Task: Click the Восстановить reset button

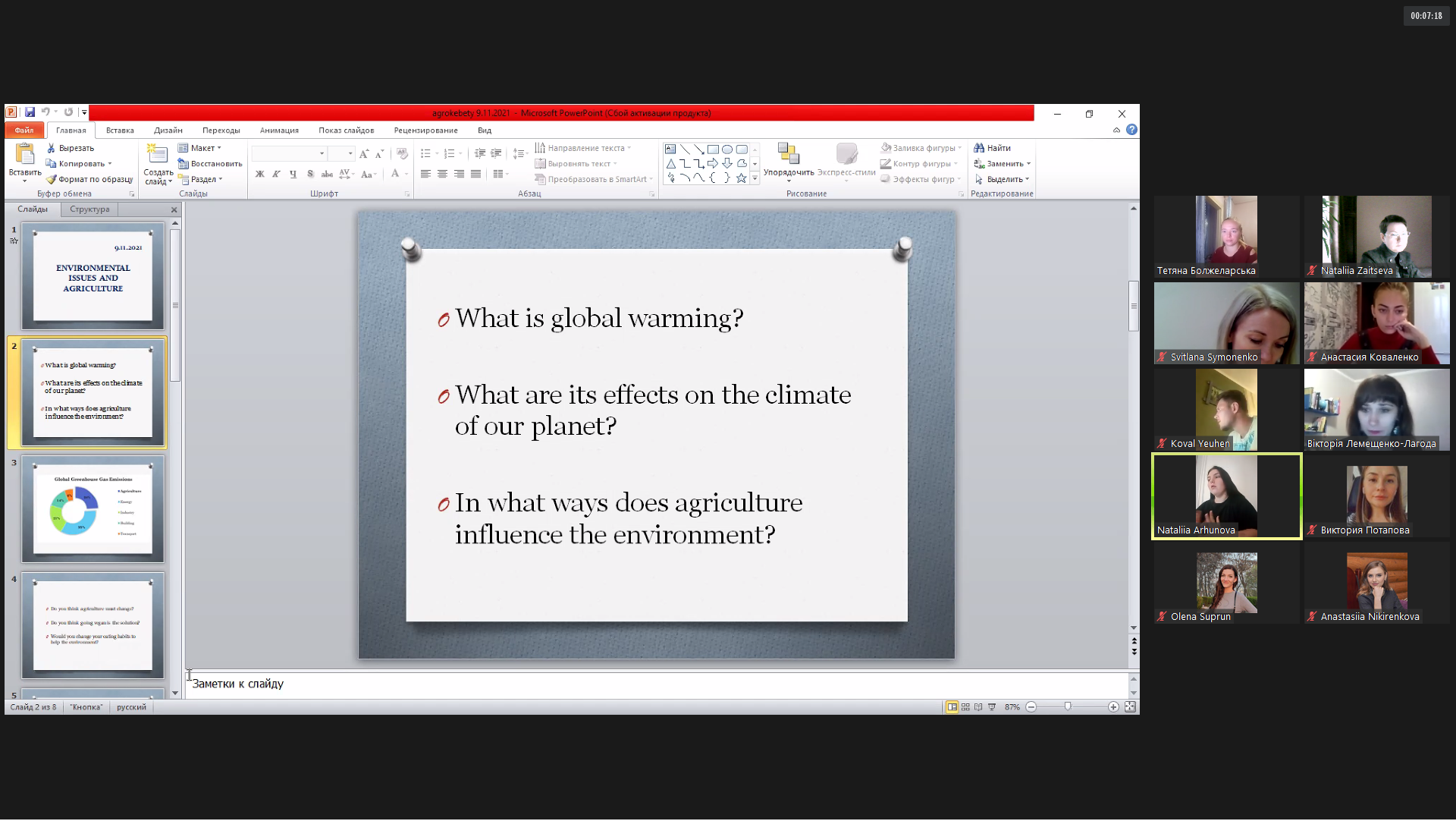Action: pos(210,164)
